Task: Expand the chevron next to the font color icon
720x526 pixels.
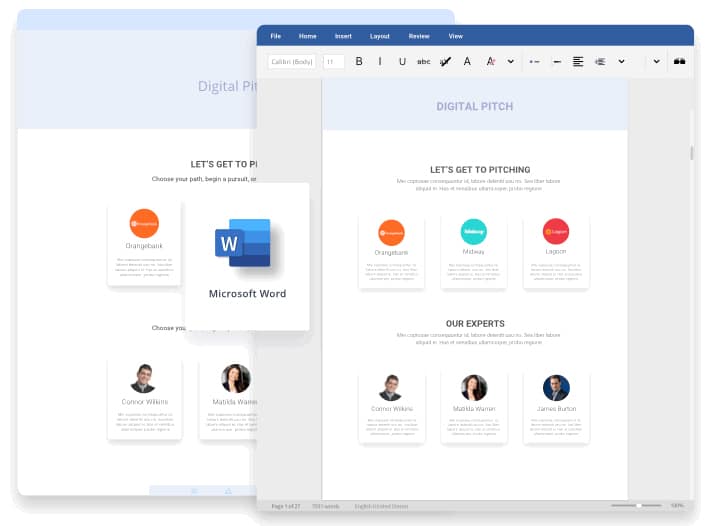Action: (511, 62)
